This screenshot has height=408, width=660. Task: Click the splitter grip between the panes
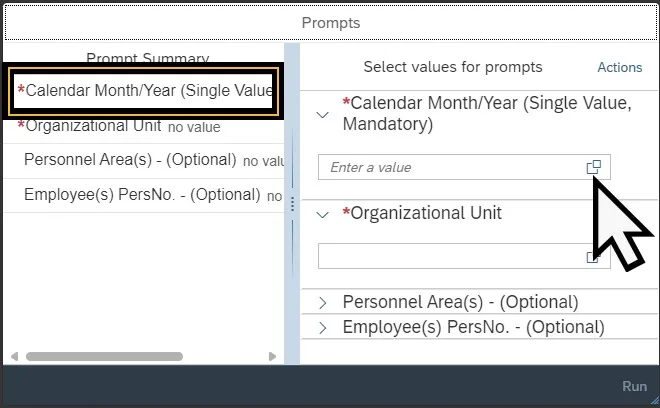coord(292,204)
